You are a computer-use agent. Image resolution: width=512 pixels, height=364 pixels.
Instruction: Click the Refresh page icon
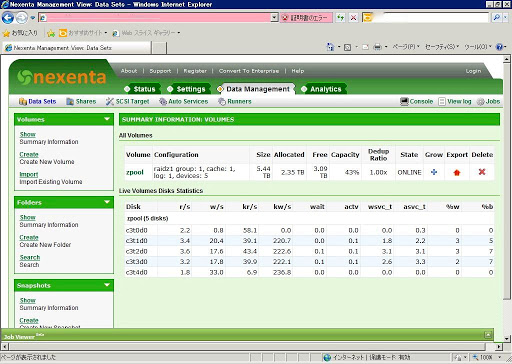[340, 17]
